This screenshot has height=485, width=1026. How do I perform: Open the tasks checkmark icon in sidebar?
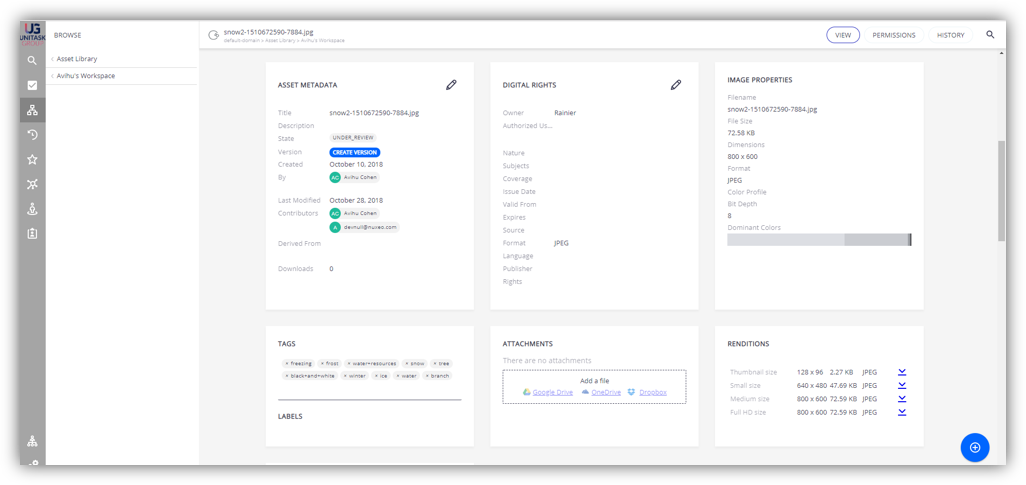[32, 85]
